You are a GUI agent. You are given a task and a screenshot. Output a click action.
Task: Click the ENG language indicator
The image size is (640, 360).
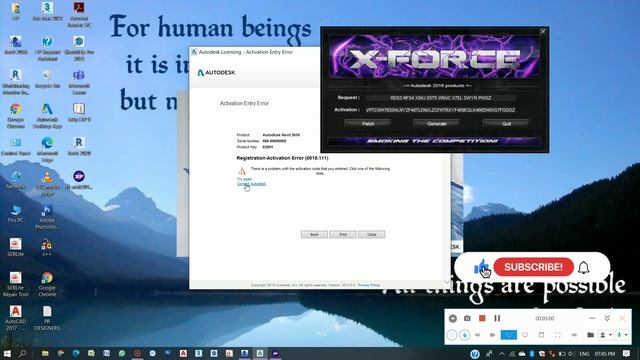point(584,354)
